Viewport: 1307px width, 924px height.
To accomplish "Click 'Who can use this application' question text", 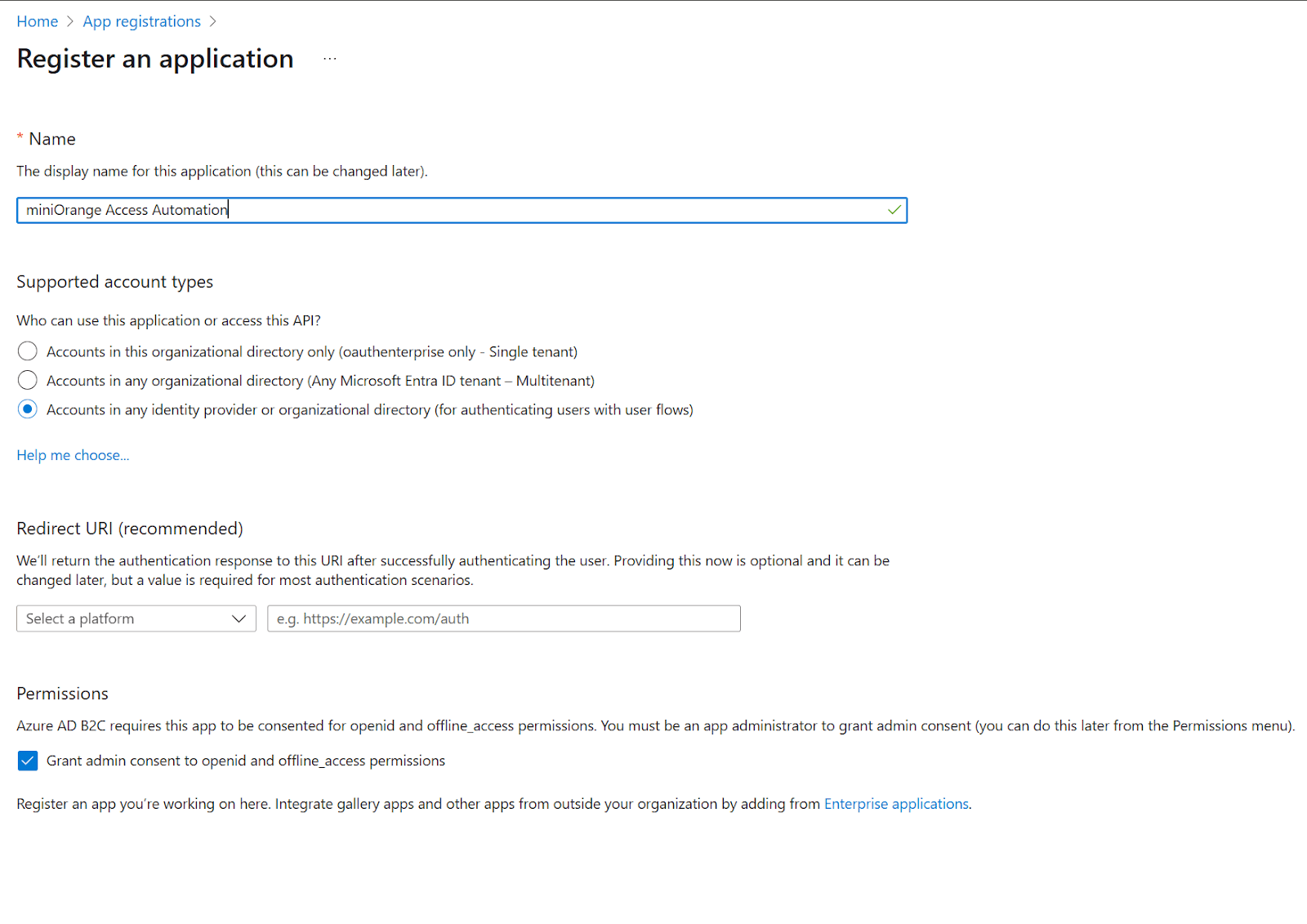I will [169, 320].
